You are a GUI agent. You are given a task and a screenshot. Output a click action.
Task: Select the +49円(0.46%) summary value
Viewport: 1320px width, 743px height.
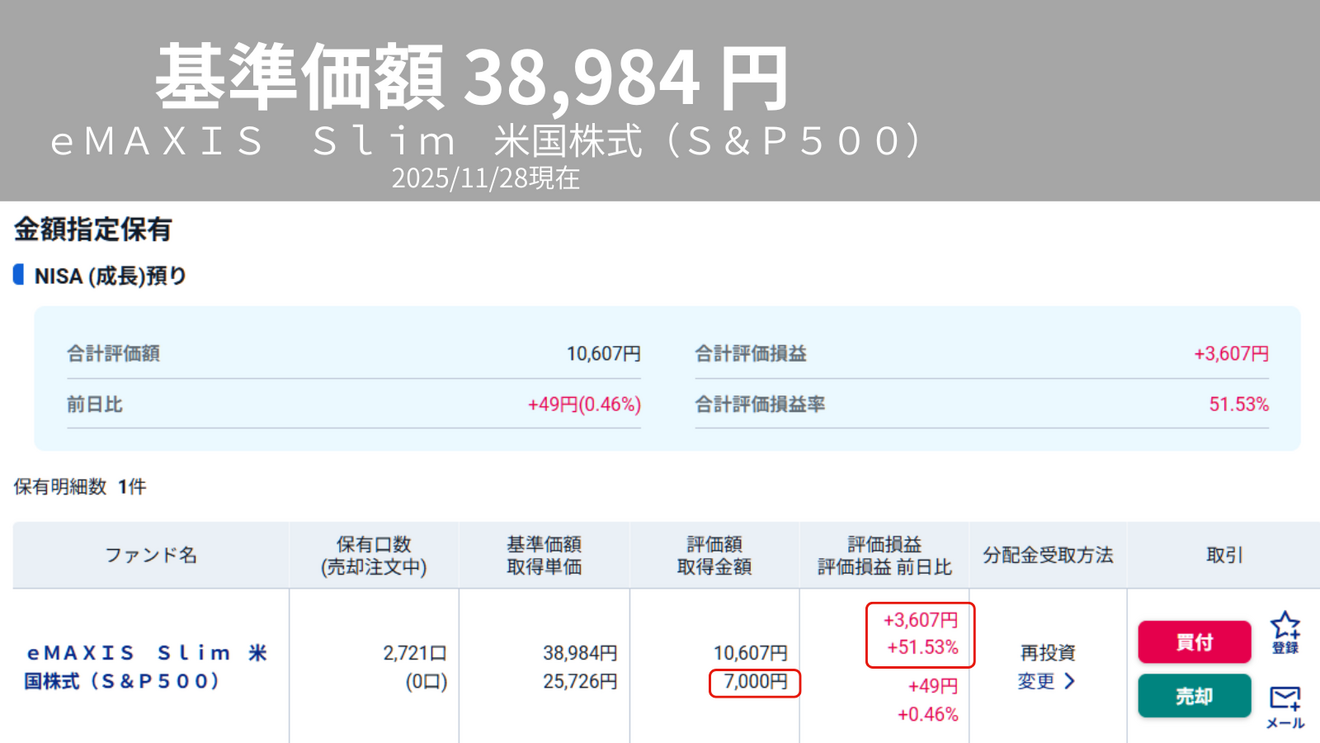584,405
